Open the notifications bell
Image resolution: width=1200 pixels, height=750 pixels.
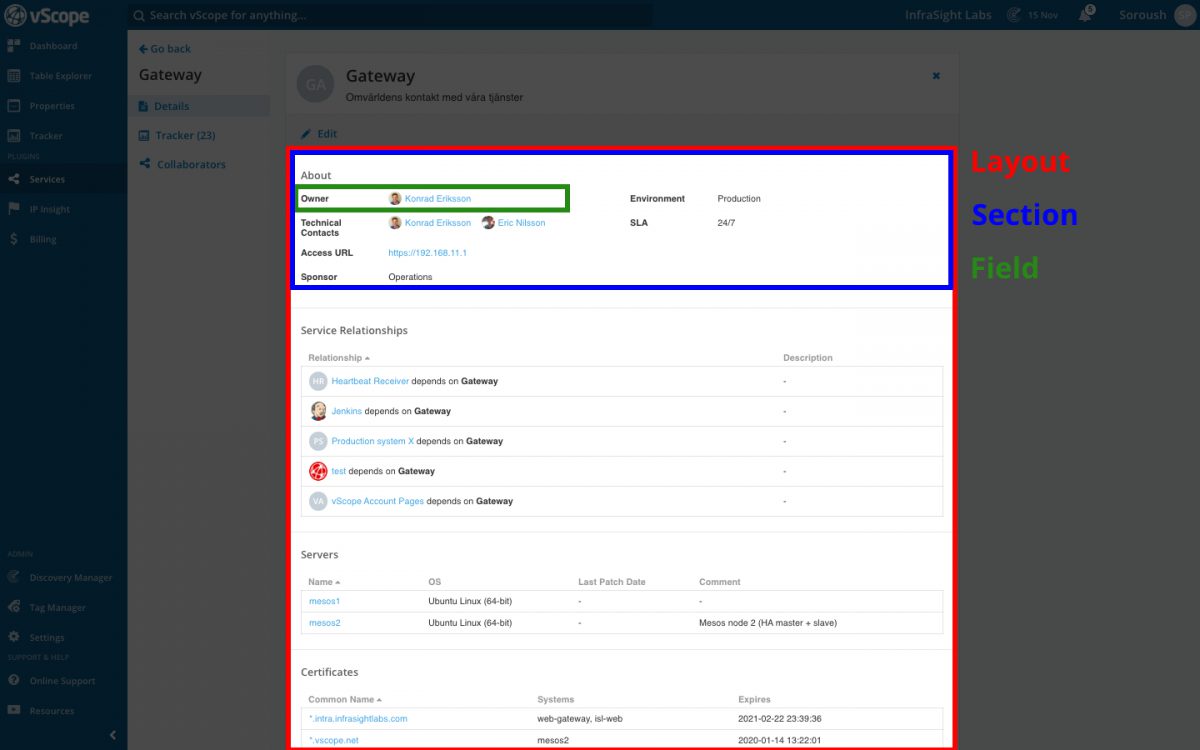[1085, 15]
